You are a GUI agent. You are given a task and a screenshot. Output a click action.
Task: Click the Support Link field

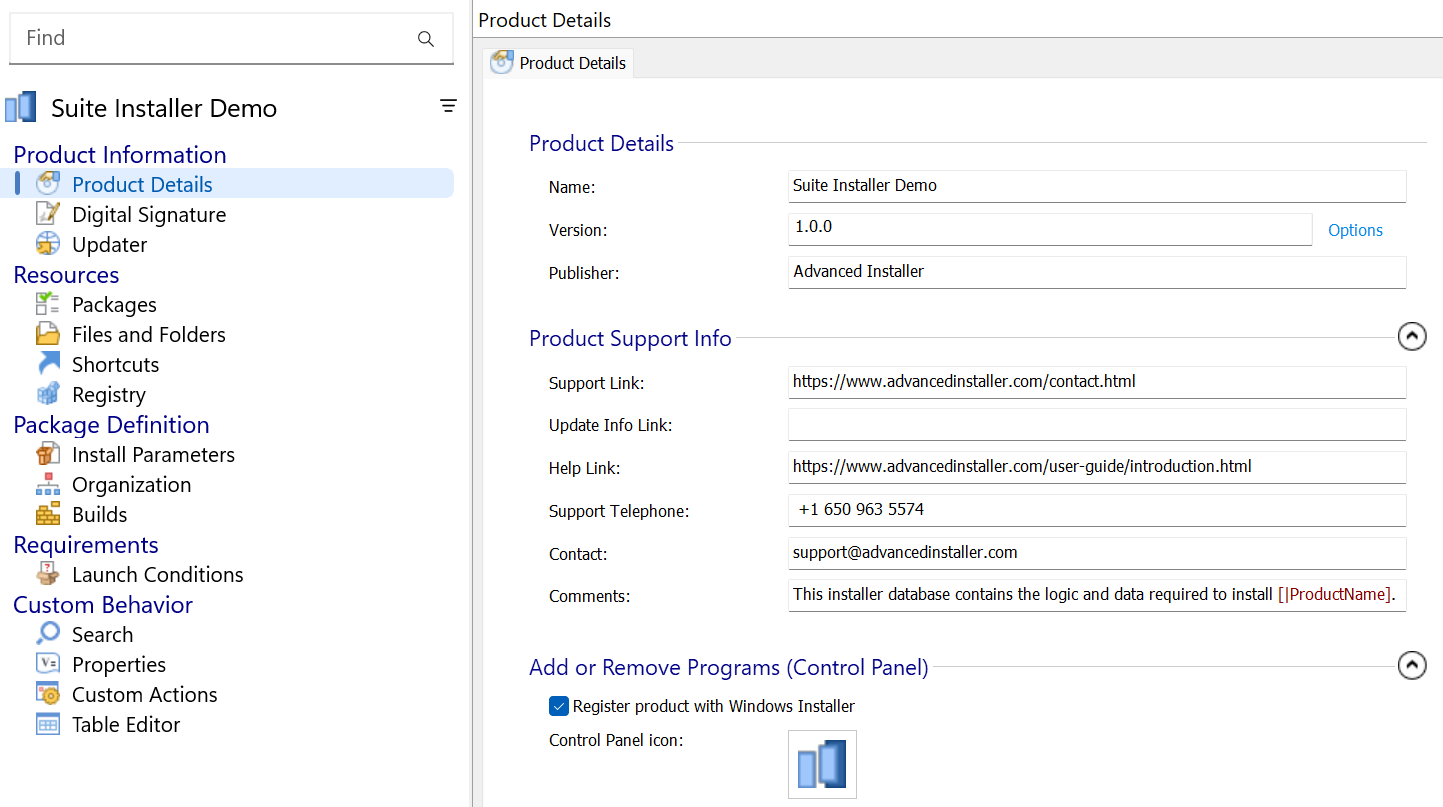[x=1097, y=382]
